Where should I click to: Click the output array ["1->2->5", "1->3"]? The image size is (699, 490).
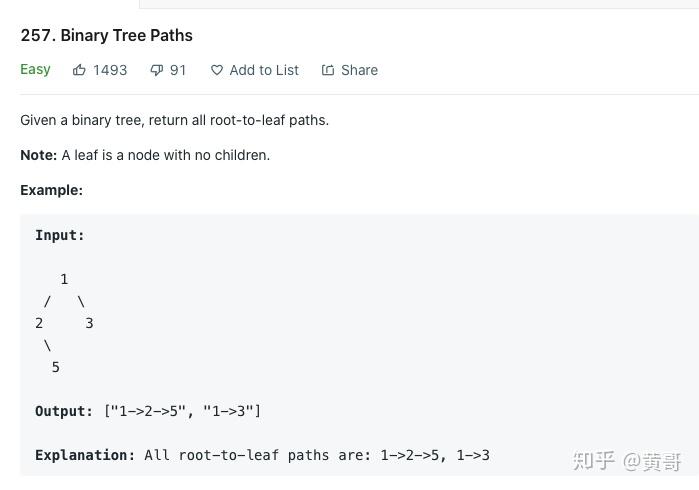click(182, 411)
